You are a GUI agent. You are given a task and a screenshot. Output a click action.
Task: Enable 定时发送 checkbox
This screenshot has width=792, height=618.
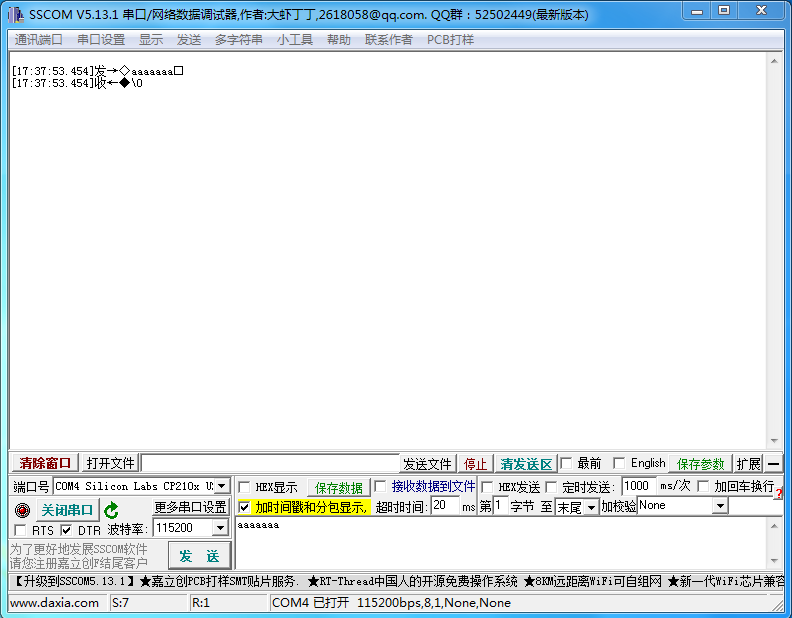click(551, 487)
